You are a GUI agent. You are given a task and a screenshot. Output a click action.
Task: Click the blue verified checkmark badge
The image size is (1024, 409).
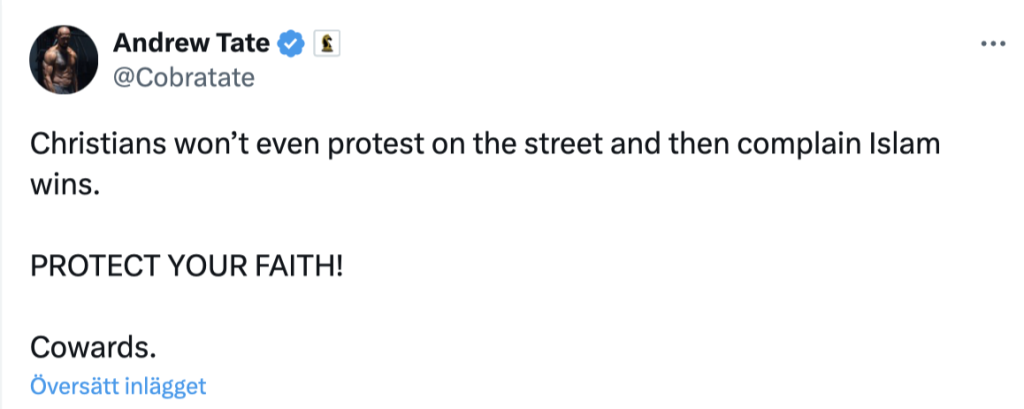[291, 43]
